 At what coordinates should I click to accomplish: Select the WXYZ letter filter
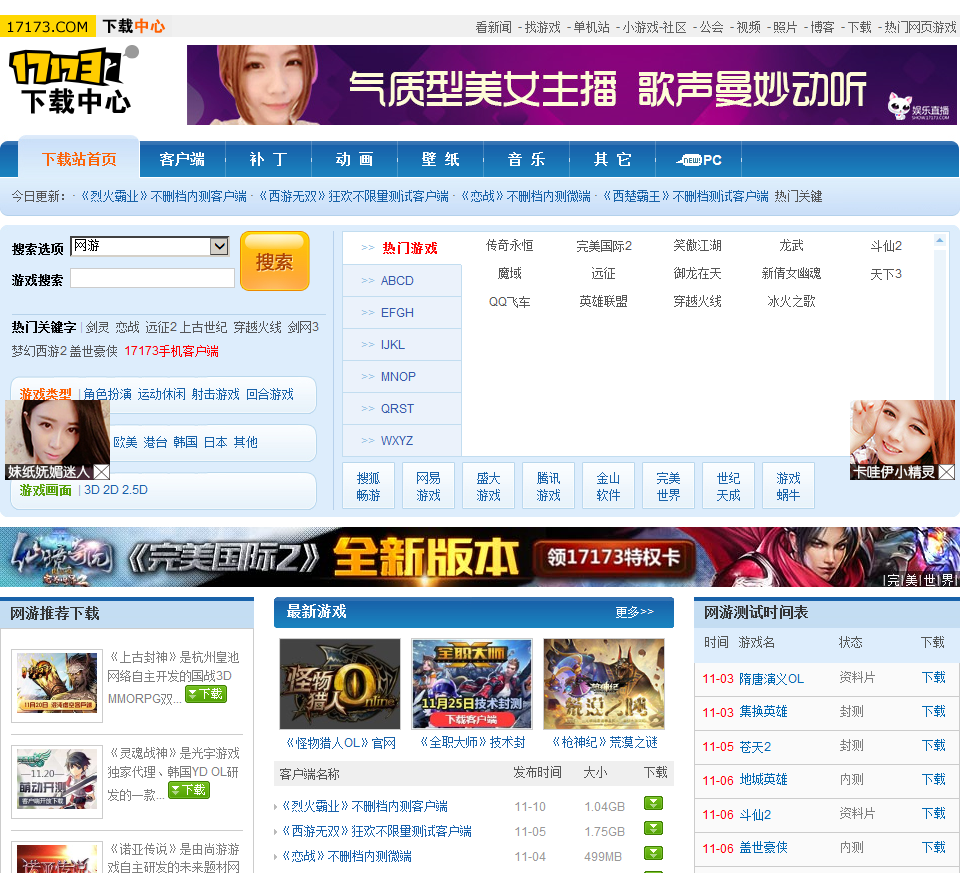pyautogui.click(x=402, y=441)
